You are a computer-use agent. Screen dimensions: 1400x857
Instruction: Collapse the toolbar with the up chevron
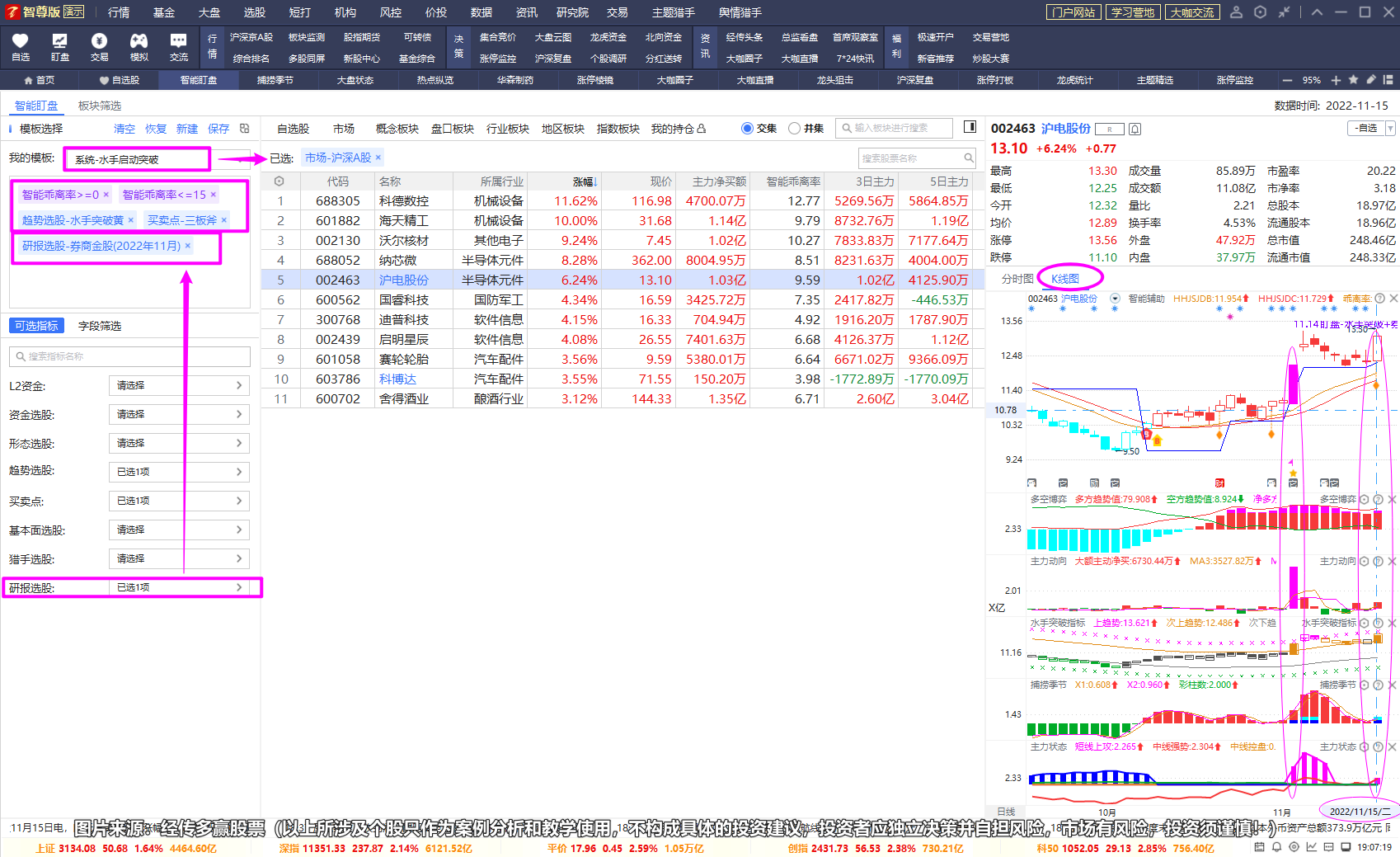click(1317, 12)
